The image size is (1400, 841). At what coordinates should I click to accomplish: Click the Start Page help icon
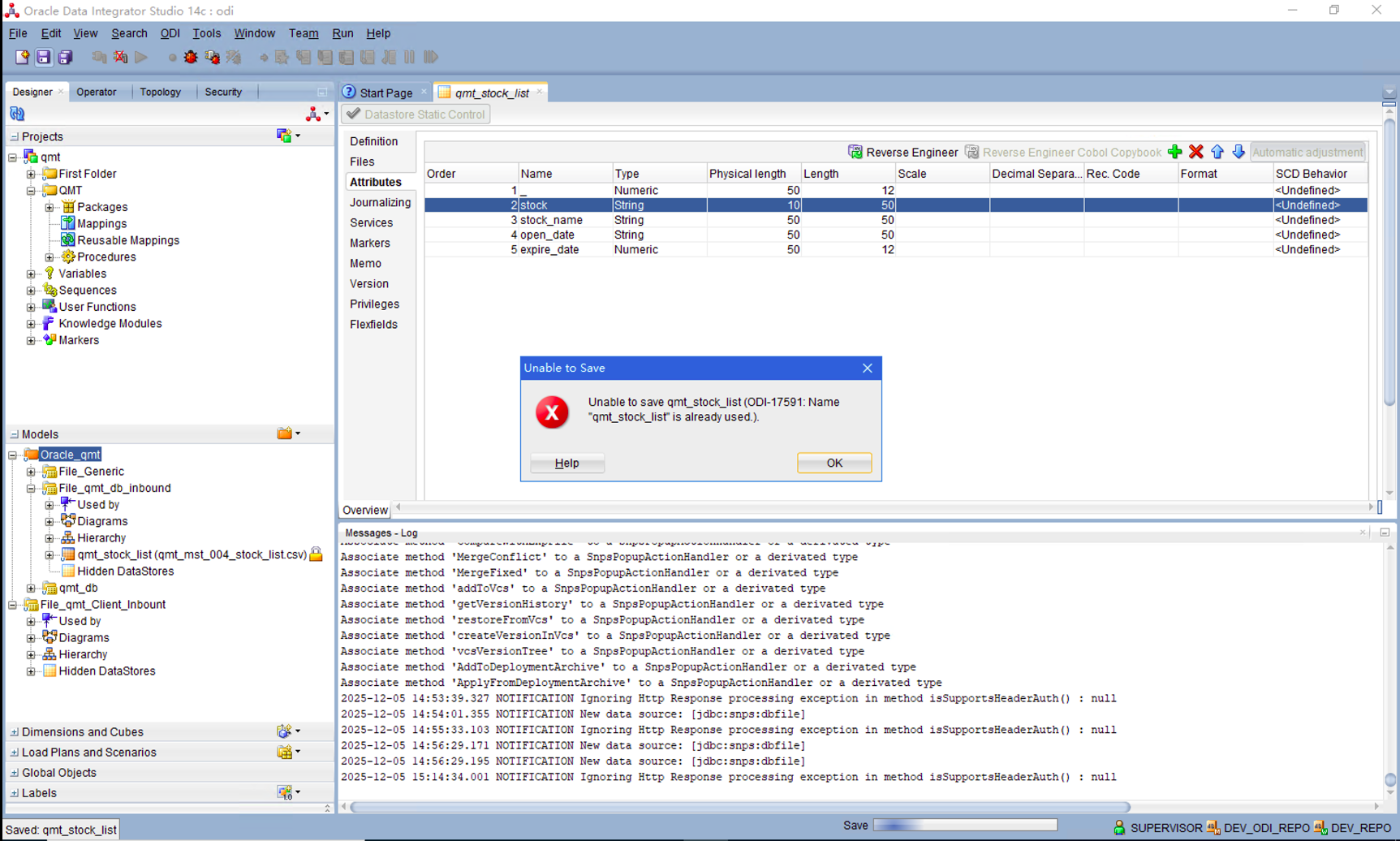[x=349, y=93]
